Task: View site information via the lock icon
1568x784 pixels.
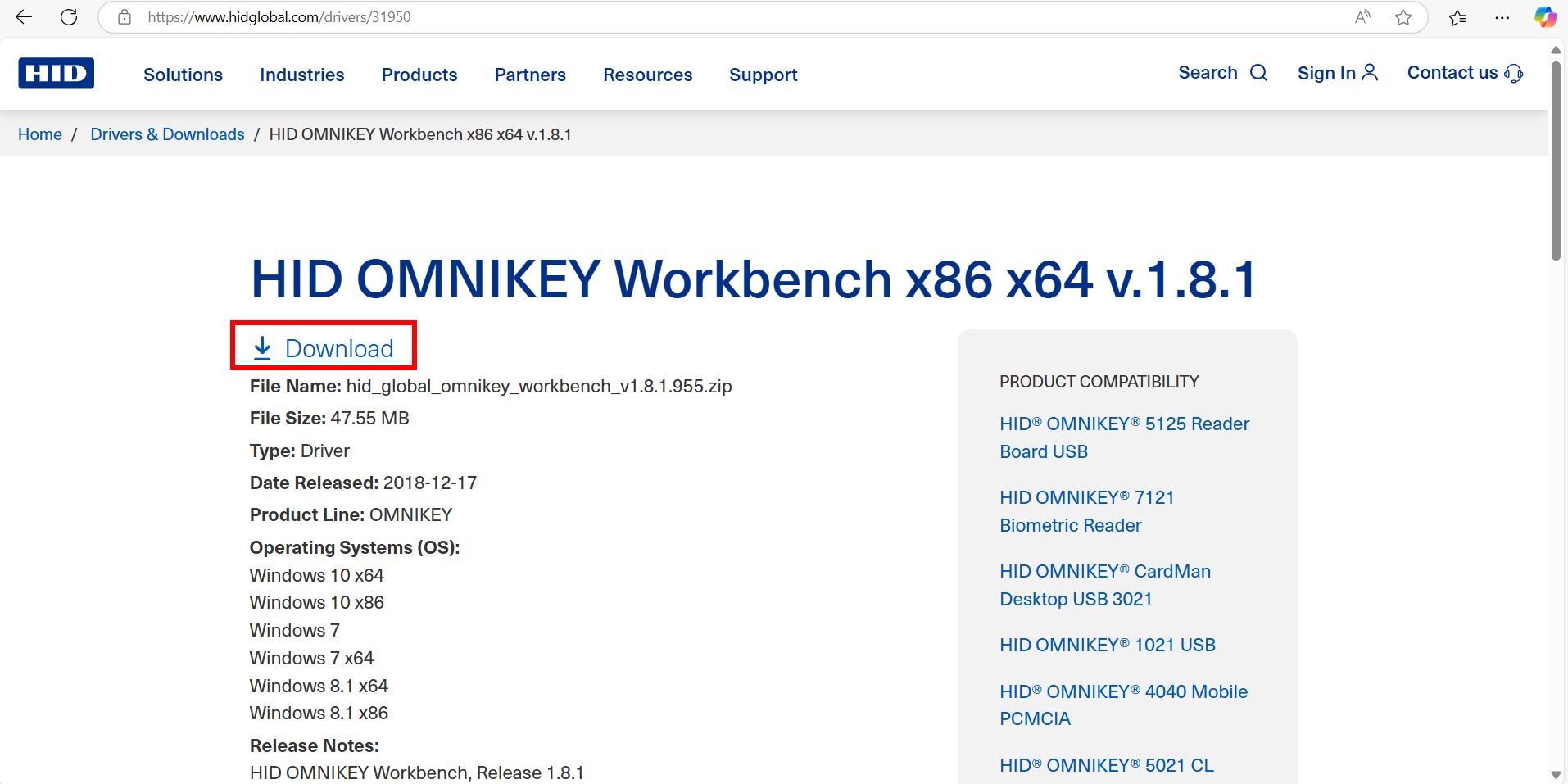Action: (x=125, y=17)
